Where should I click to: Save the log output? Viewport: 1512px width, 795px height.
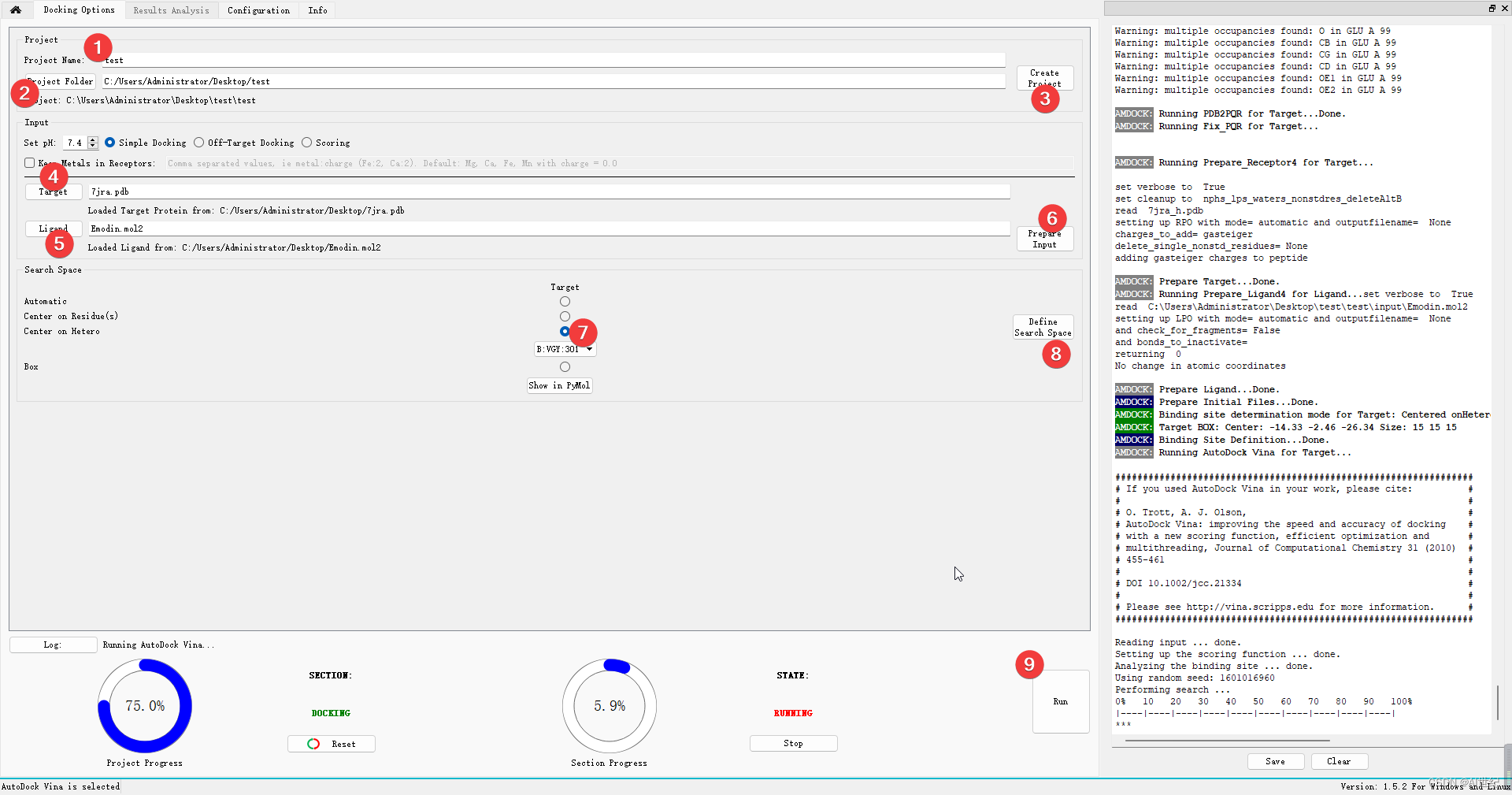[x=1276, y=761]
